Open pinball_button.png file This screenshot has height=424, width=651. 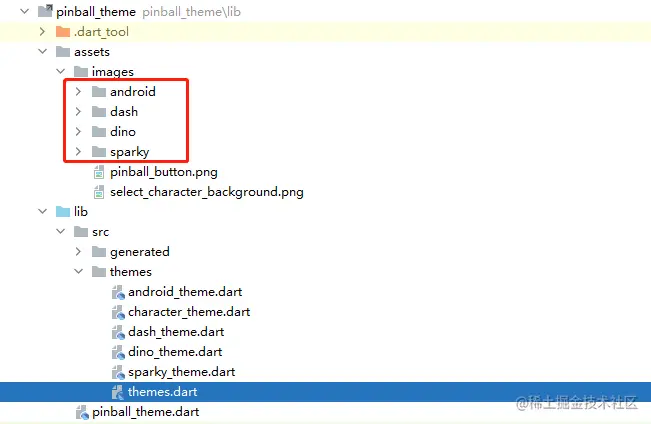click(x=164, y=172)
